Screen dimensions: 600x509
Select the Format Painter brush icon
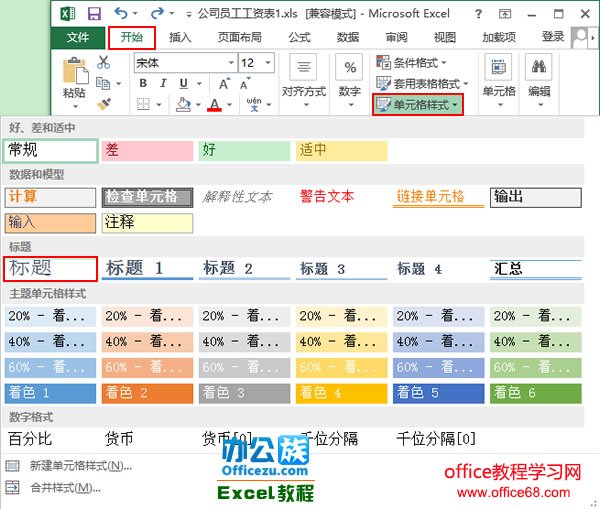point(104,104)
